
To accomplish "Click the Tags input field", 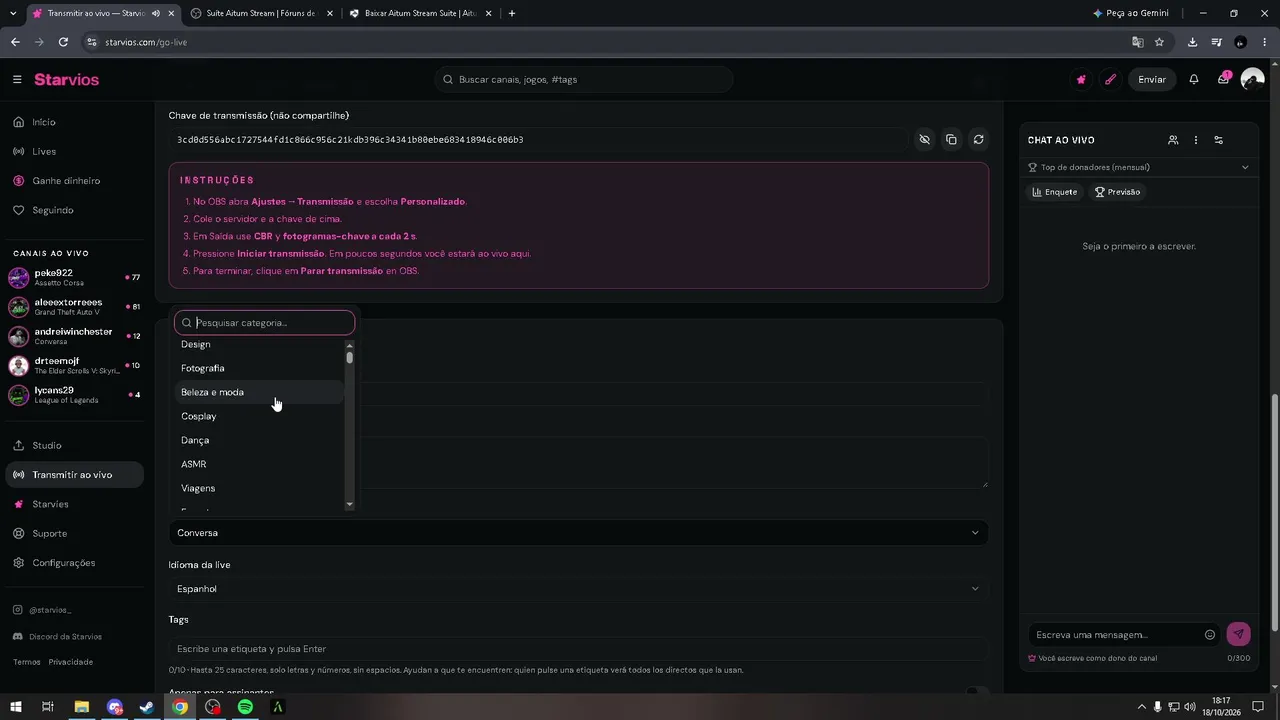I will (x=578, y=649).
